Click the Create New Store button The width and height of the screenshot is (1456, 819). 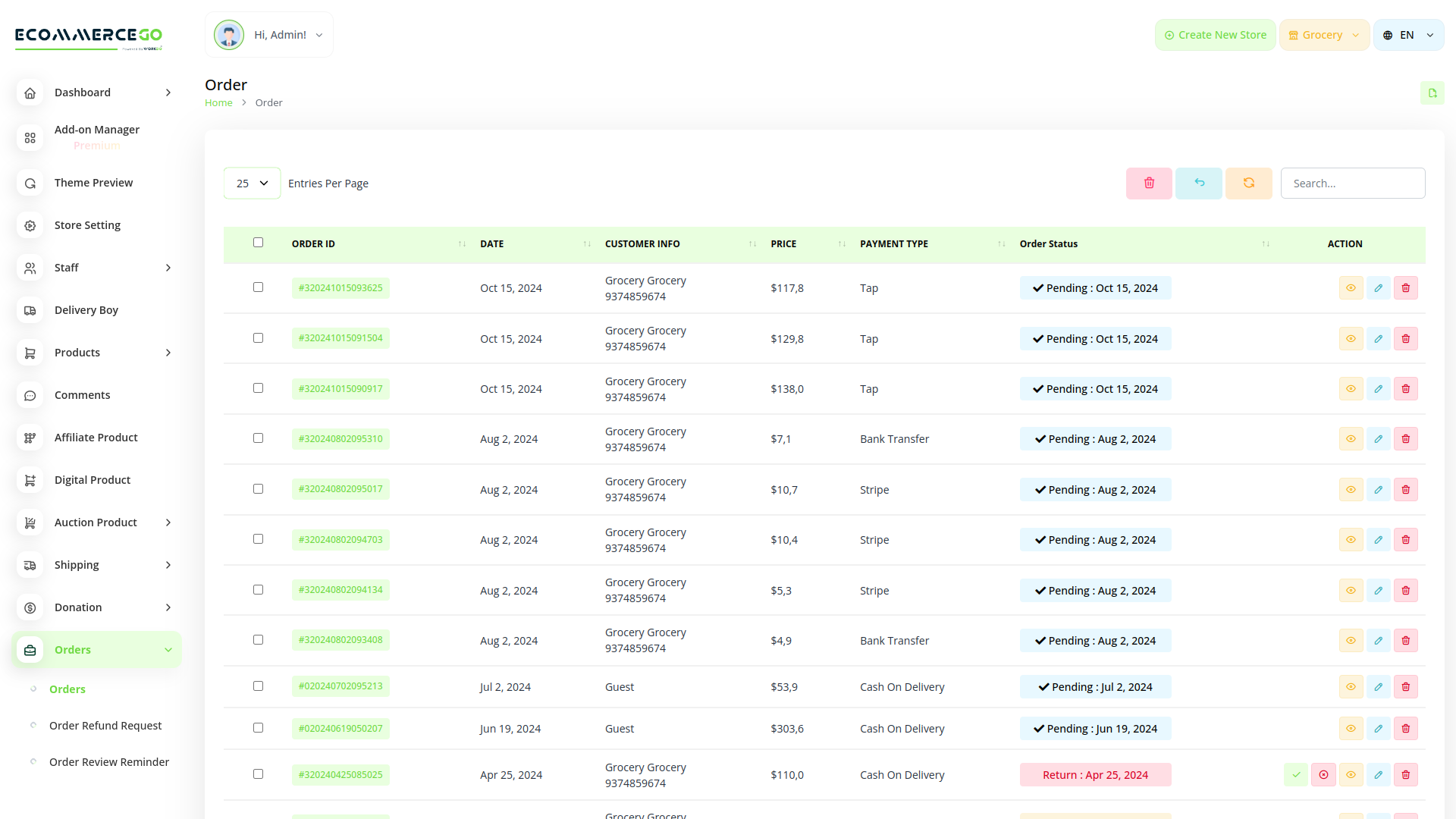pyautogui.click(x=1215, y=34)
